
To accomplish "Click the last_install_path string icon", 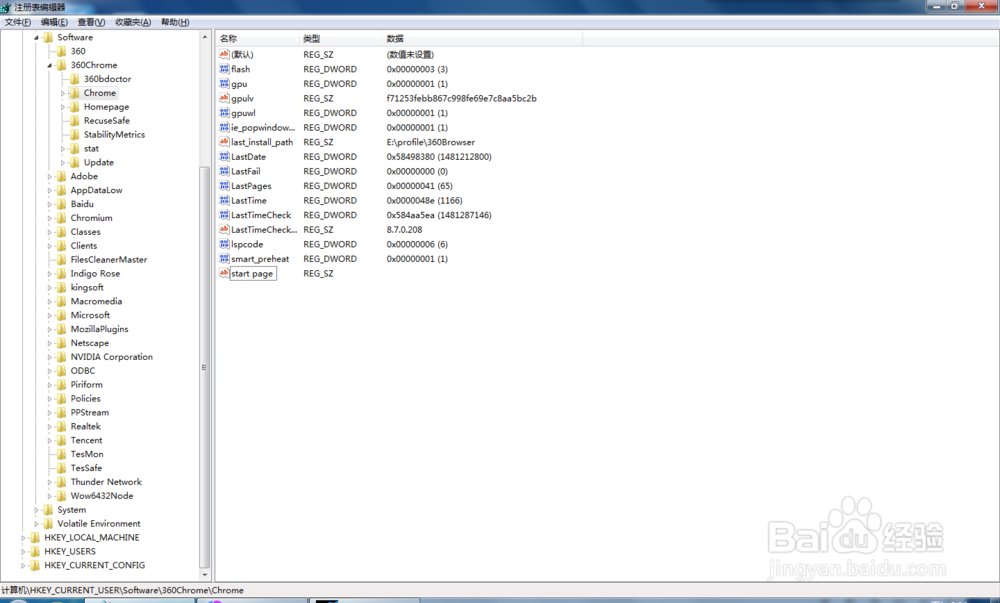I will pyautogui.click(x=224, y=142).
